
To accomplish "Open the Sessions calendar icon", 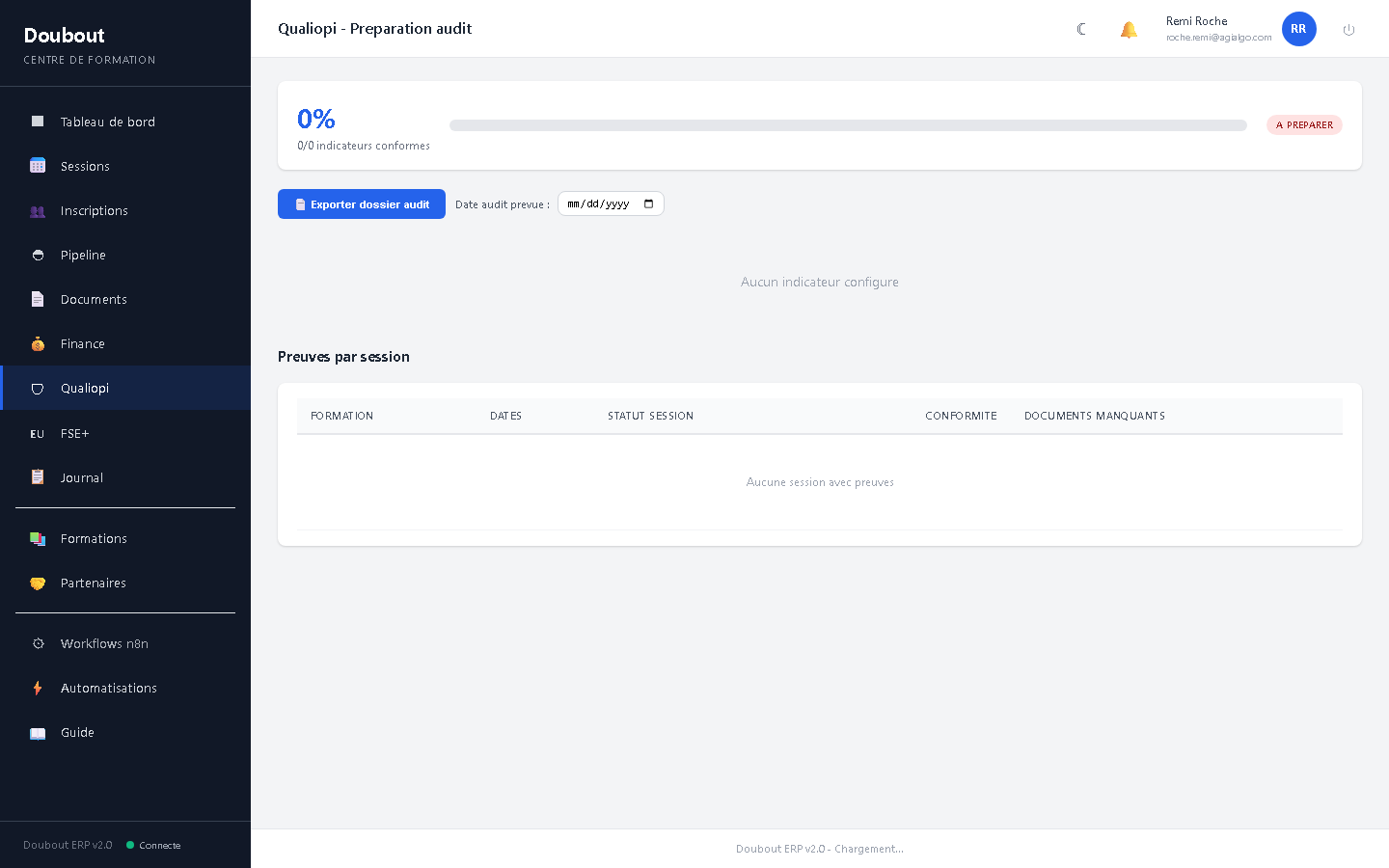I will click(x=38, y=166).
